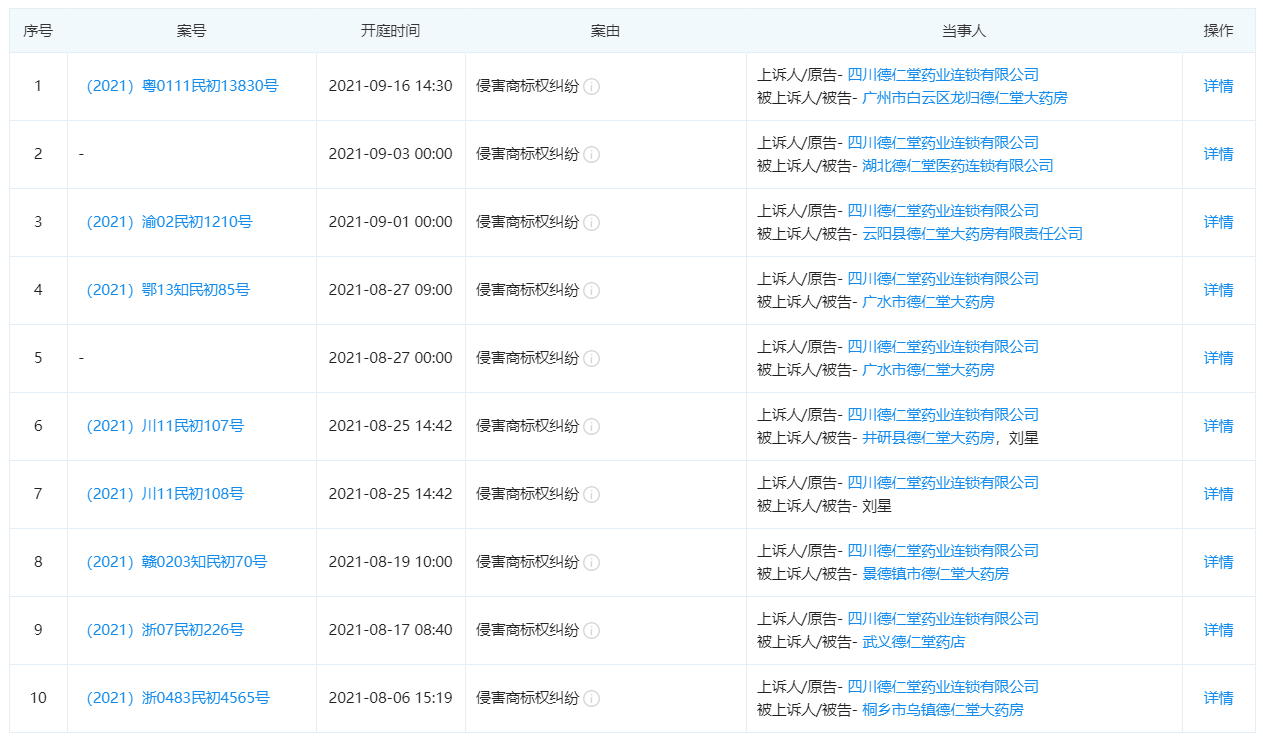View 详情 for row 10

1218,698
